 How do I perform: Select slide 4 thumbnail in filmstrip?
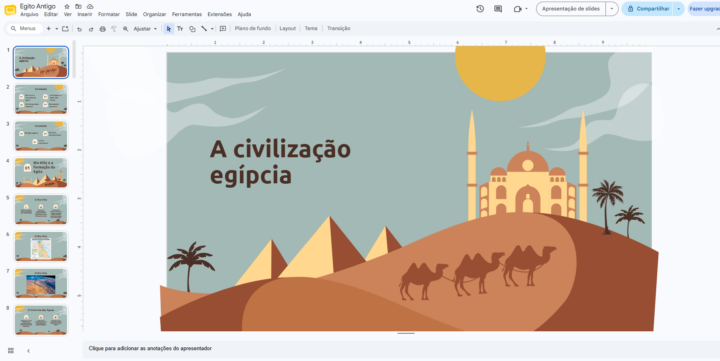[x=41, y=173]
